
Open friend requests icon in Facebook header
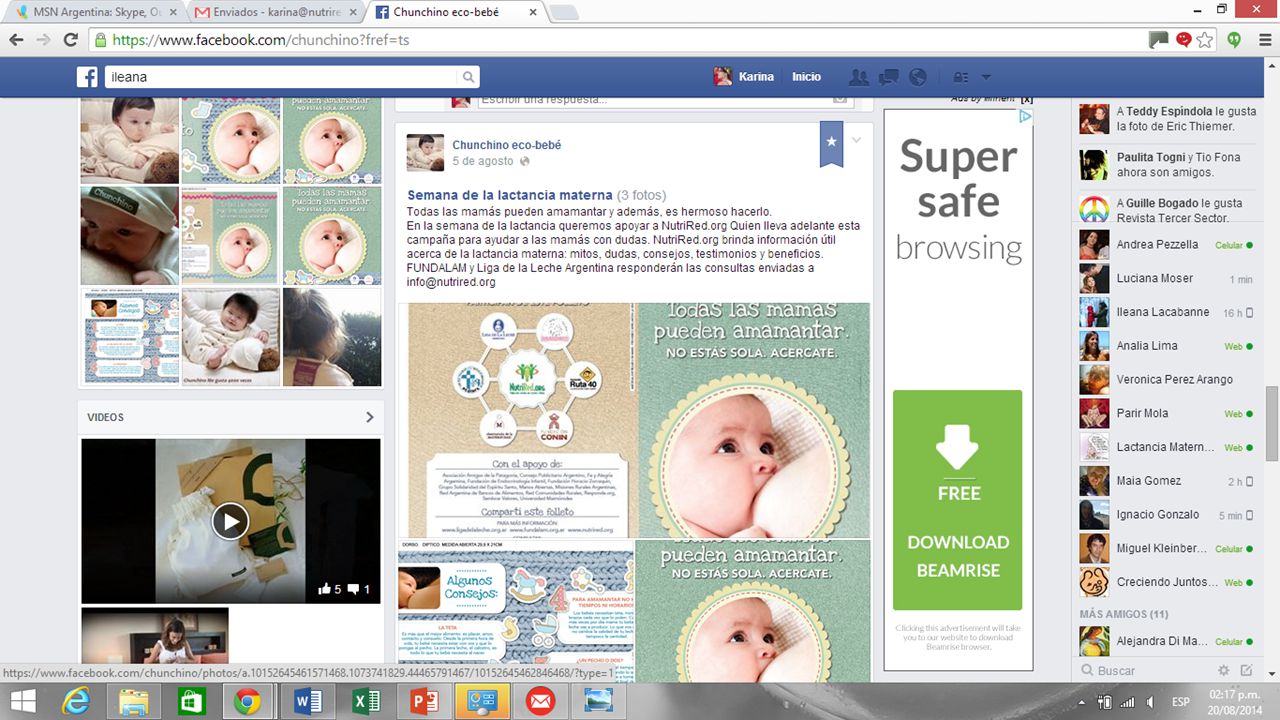pos(858,77)
